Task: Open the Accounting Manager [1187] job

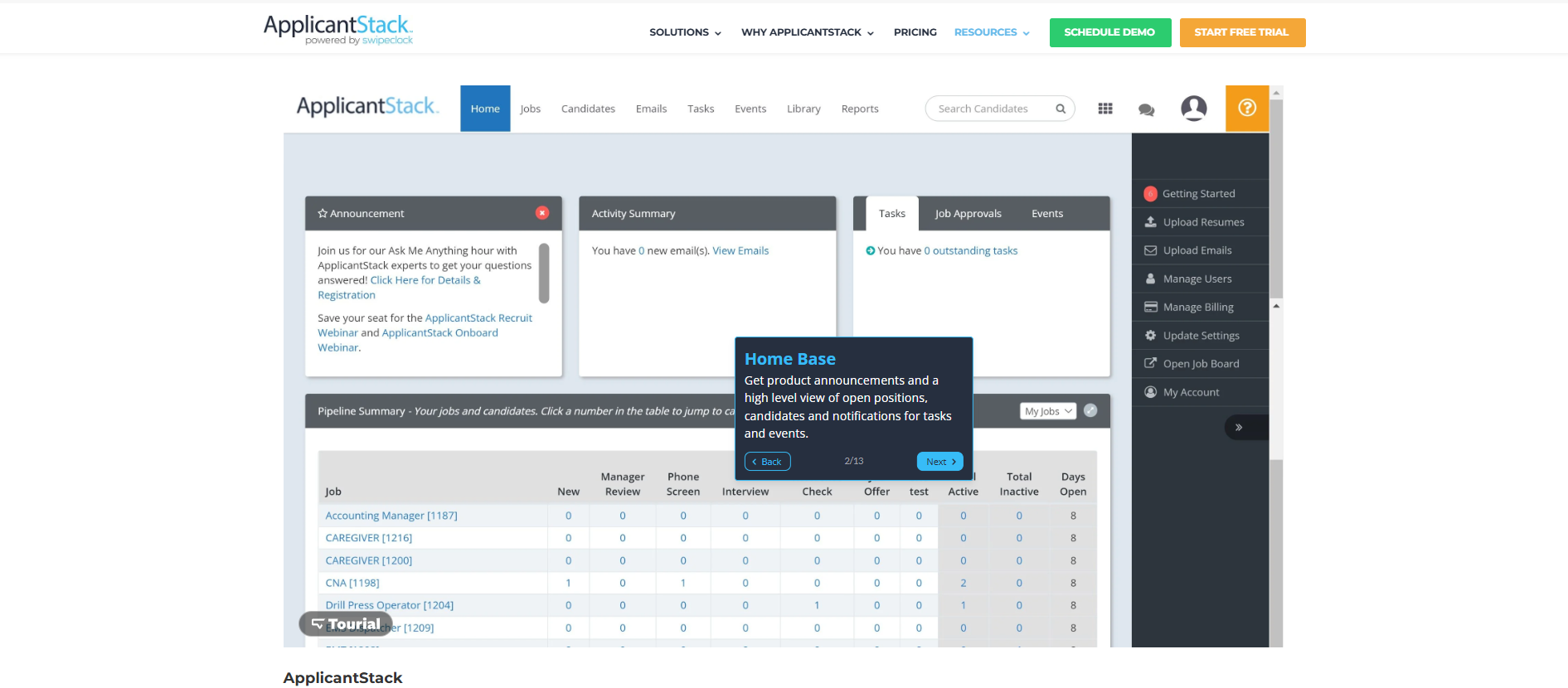Action: [x=391, y=516]
